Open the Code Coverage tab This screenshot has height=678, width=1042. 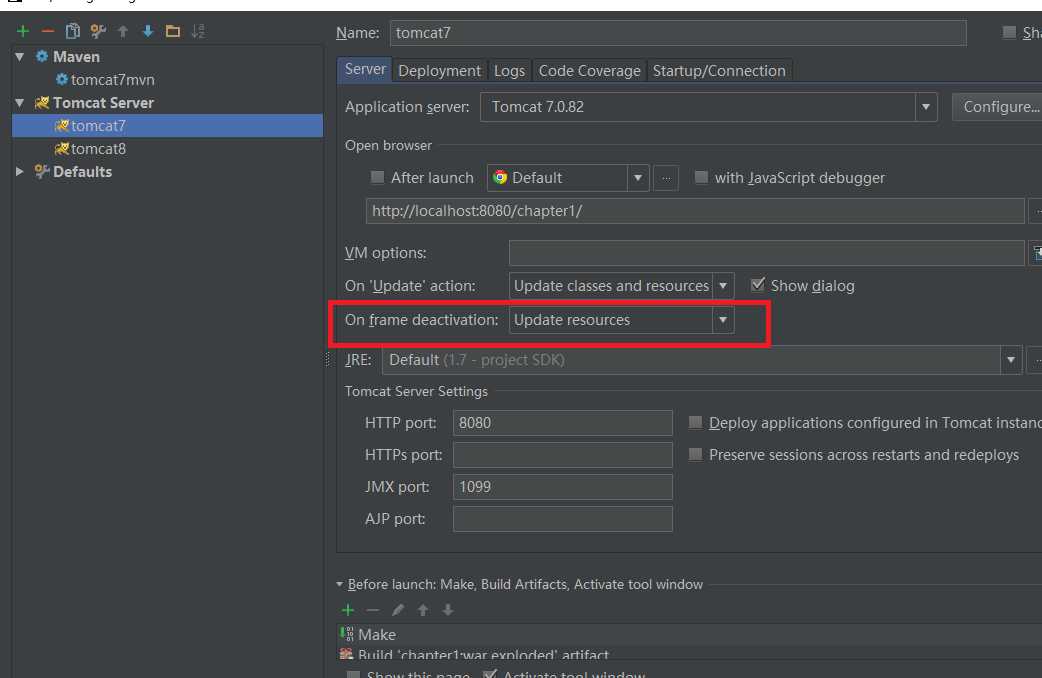click(589, 70)
